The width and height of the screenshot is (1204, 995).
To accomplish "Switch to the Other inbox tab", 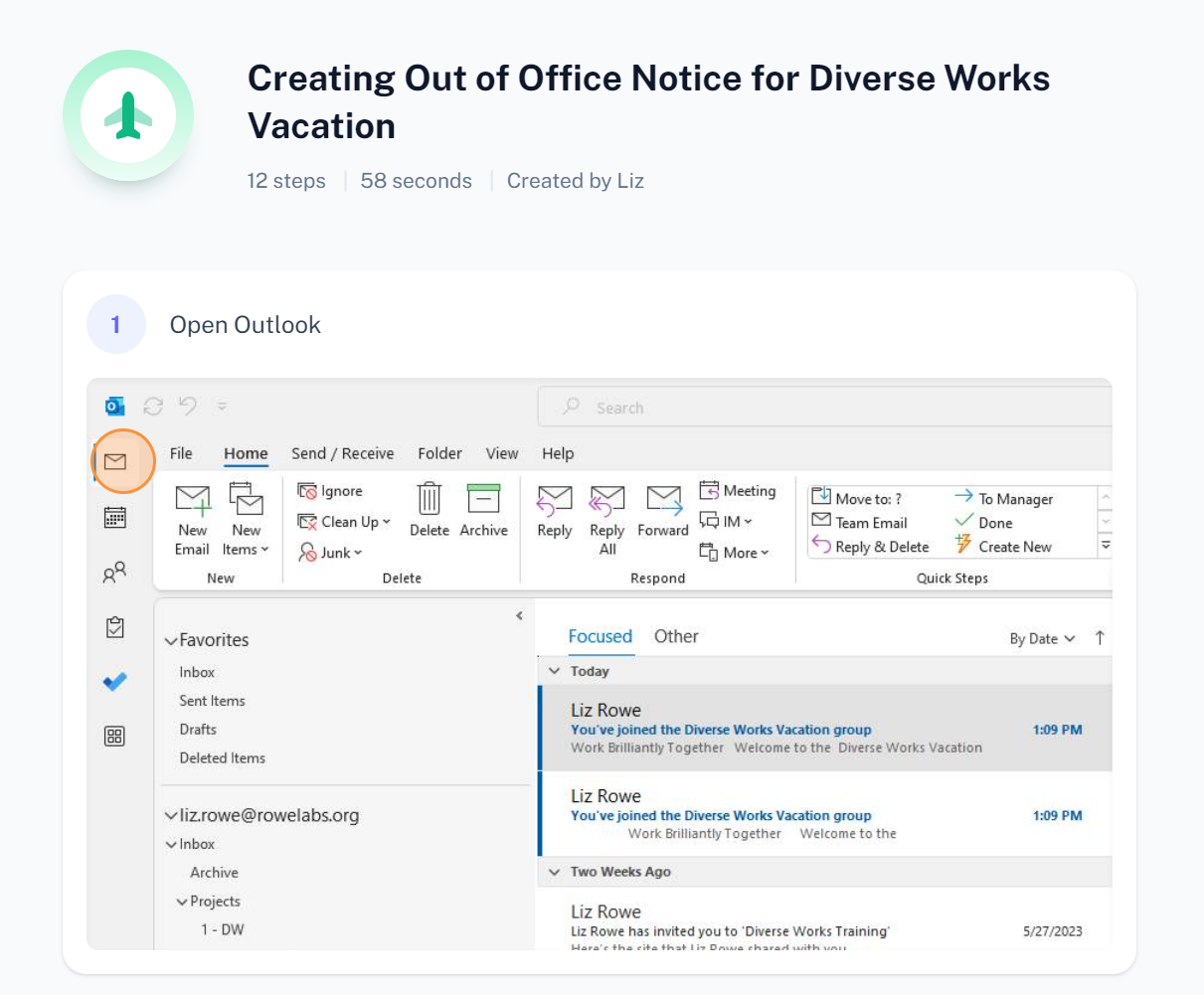I will pos(676,636).
